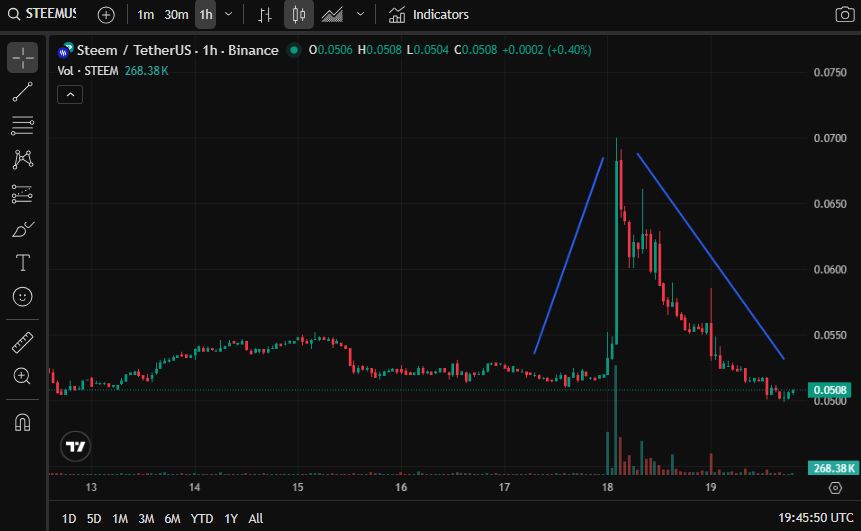This screenshot has height=531, width=861.
Task: Open chart axis settings gear icon
Action: (x=835, y=488)
